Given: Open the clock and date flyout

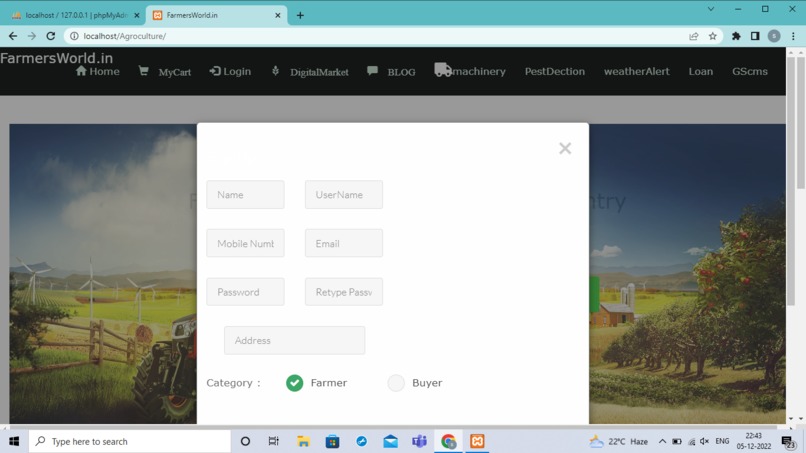Looking at the screenshot, I should coord(754,441).
